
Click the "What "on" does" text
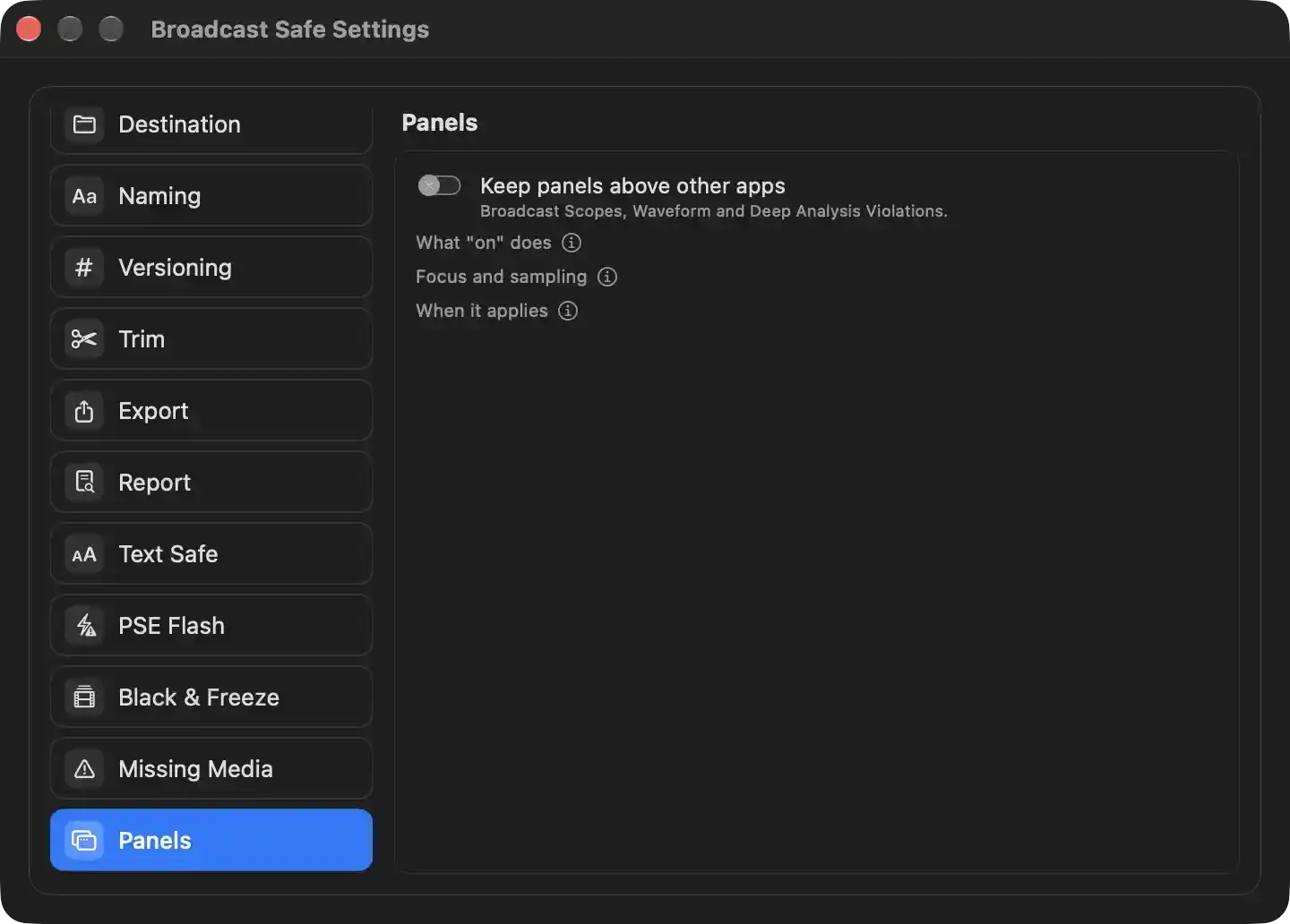(484, 243)
